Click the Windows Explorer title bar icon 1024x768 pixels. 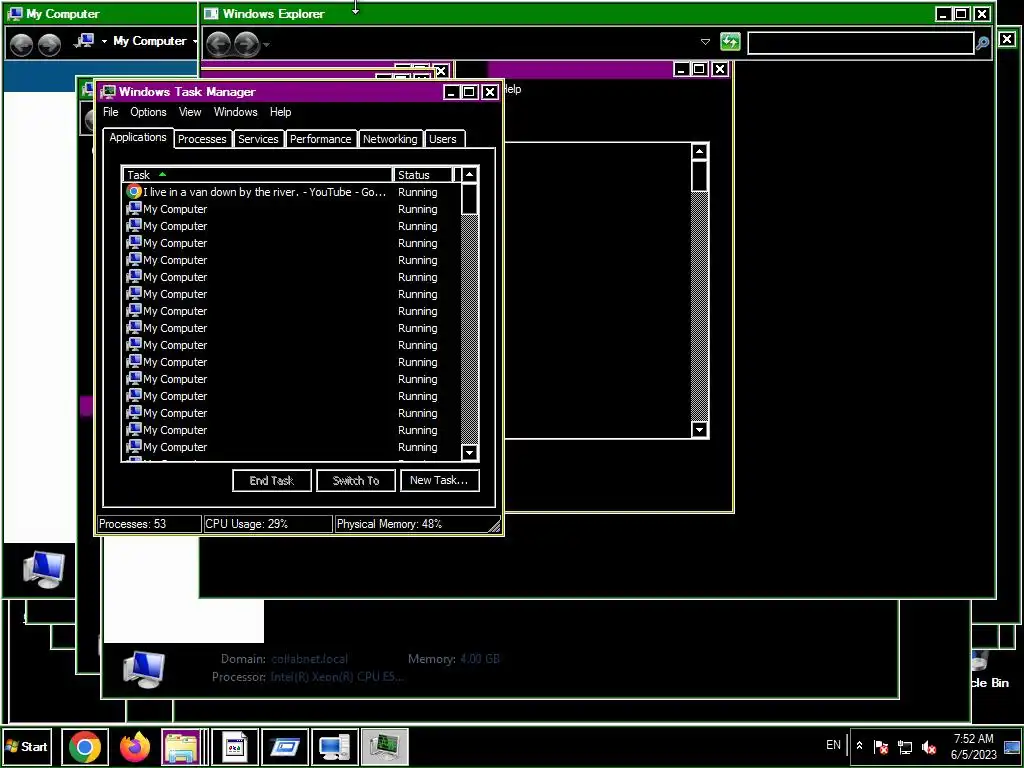[x=211, y=13]
